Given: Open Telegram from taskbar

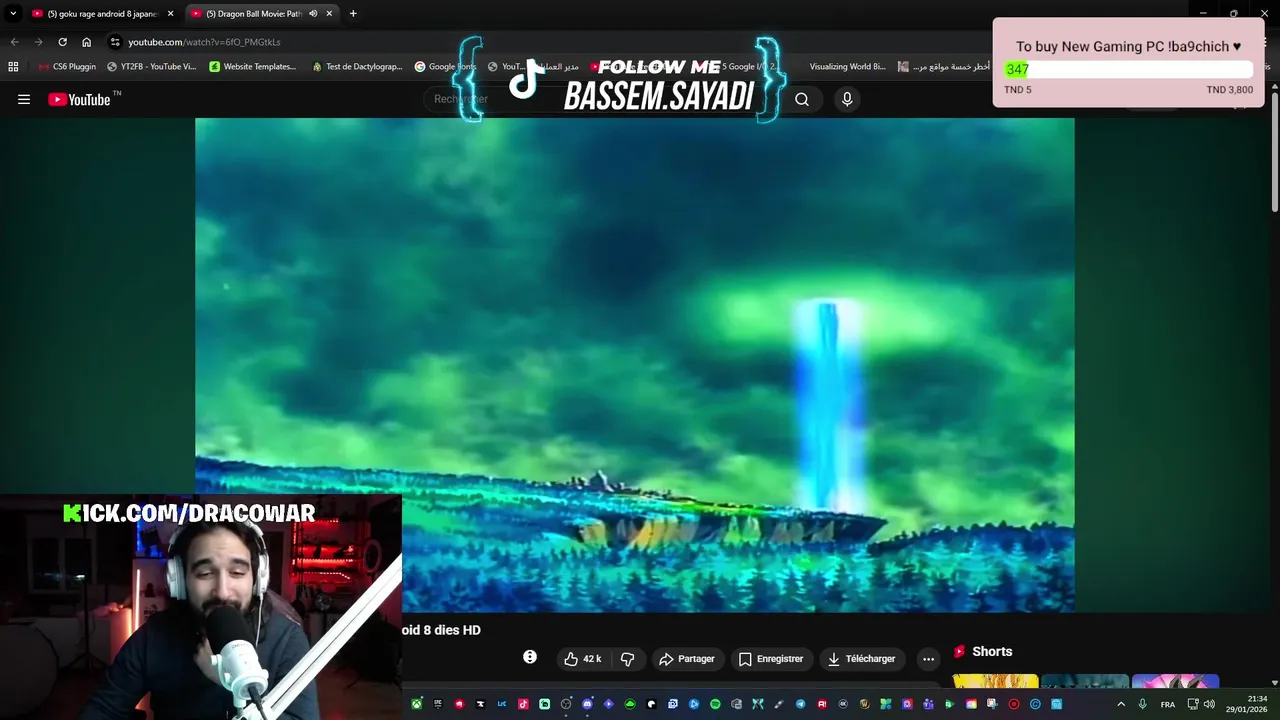Looking at the screenshot, I should coord(800,704).
